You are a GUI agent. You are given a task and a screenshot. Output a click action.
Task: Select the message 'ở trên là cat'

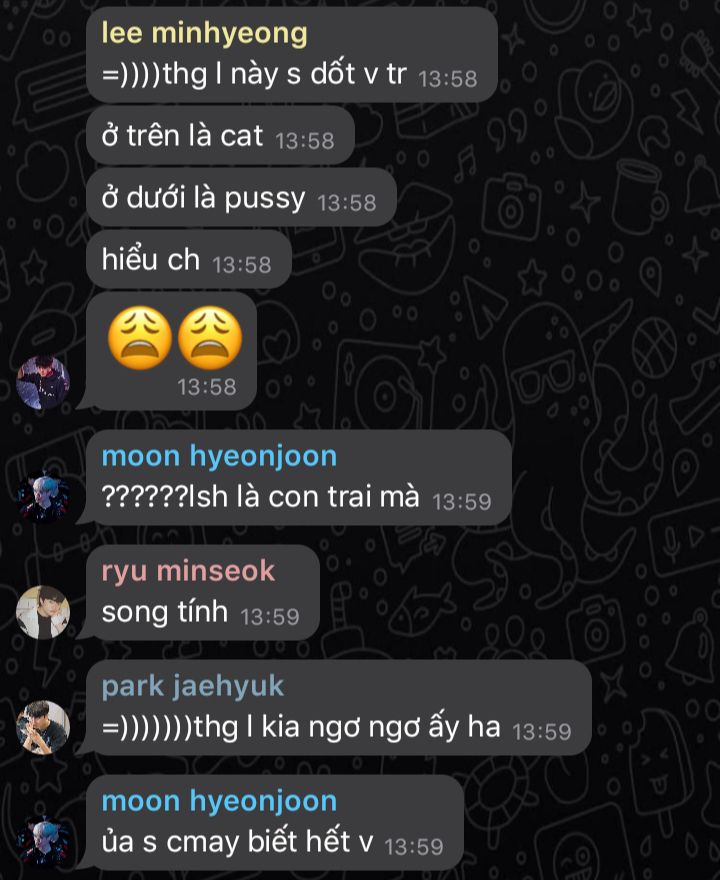click(220, 135)
